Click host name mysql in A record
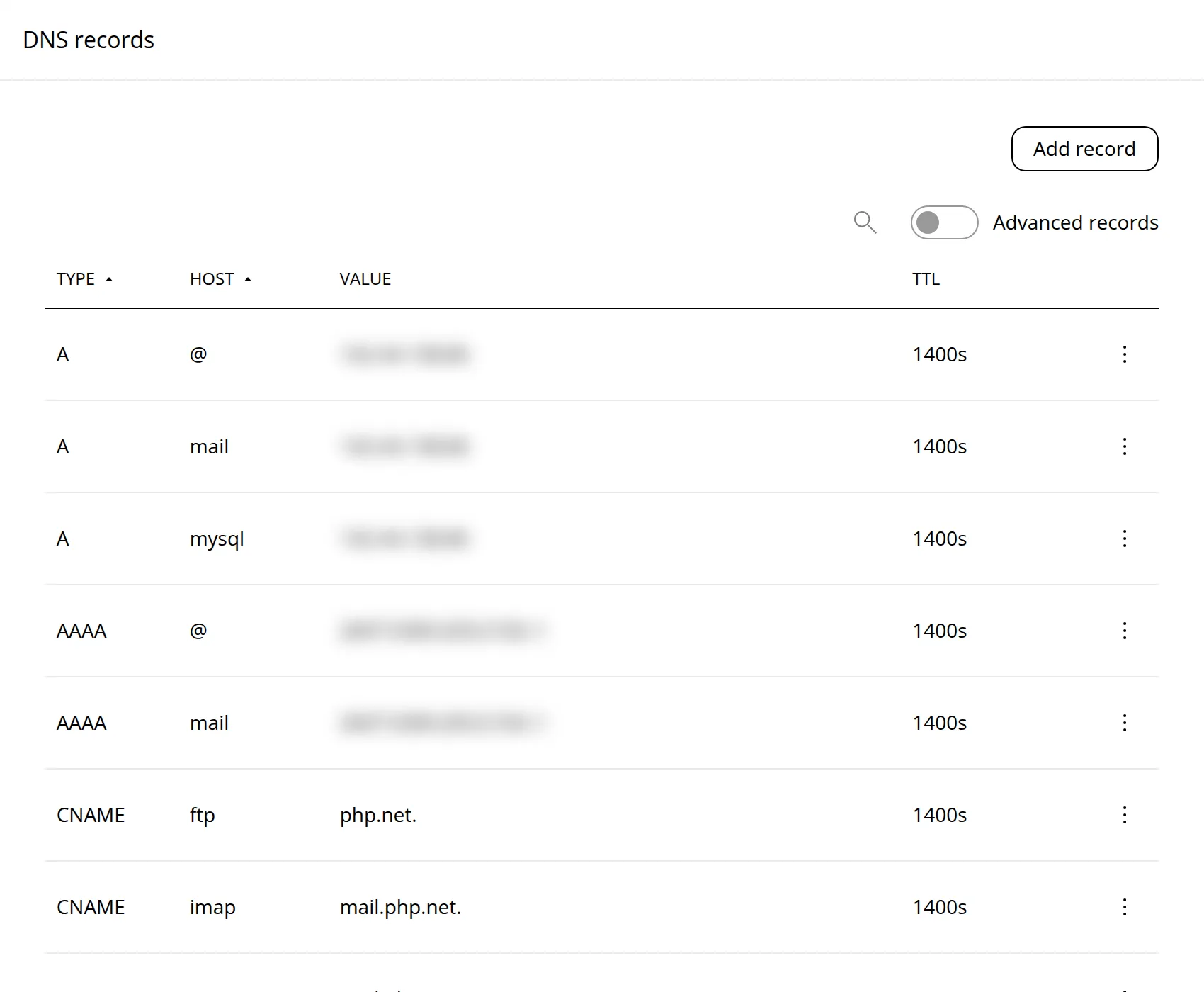 click(217, 539)
